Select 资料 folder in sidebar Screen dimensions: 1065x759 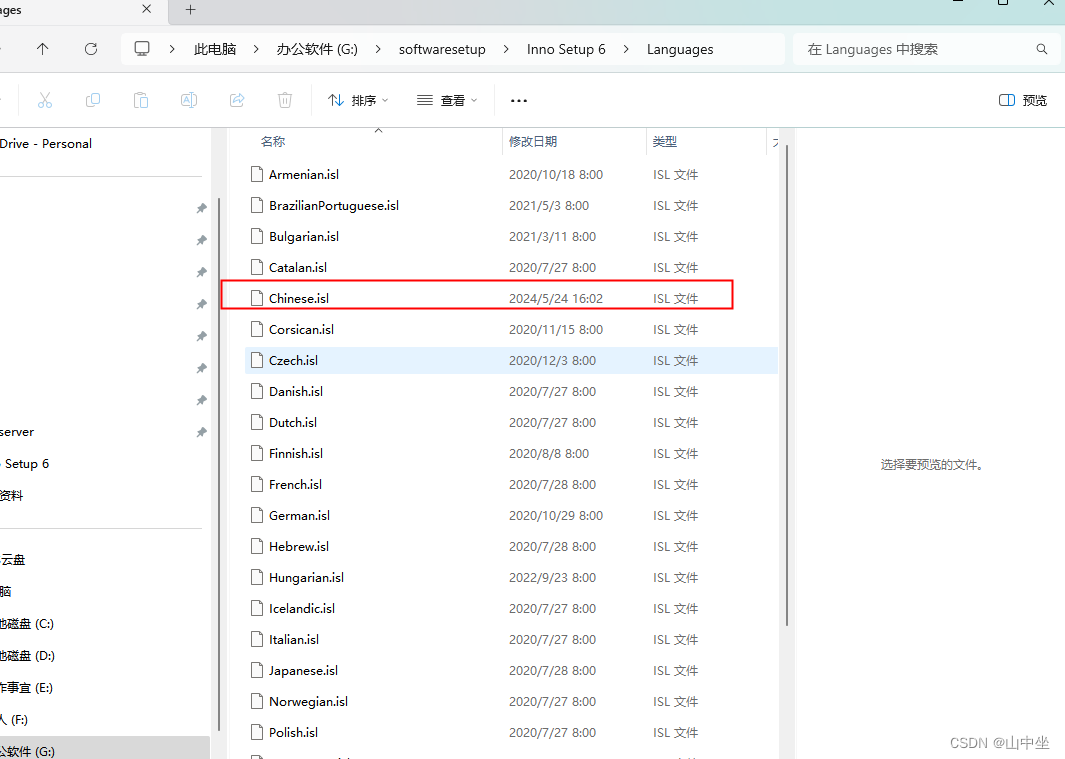pyautogui.click(x=12, y=495)
